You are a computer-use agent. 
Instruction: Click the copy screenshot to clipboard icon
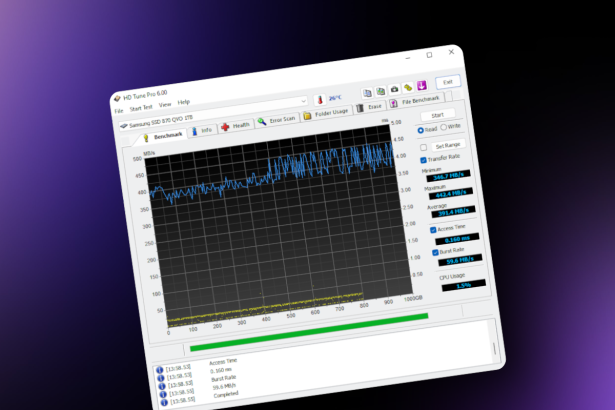pyautogui.click(x=380, y=91)
